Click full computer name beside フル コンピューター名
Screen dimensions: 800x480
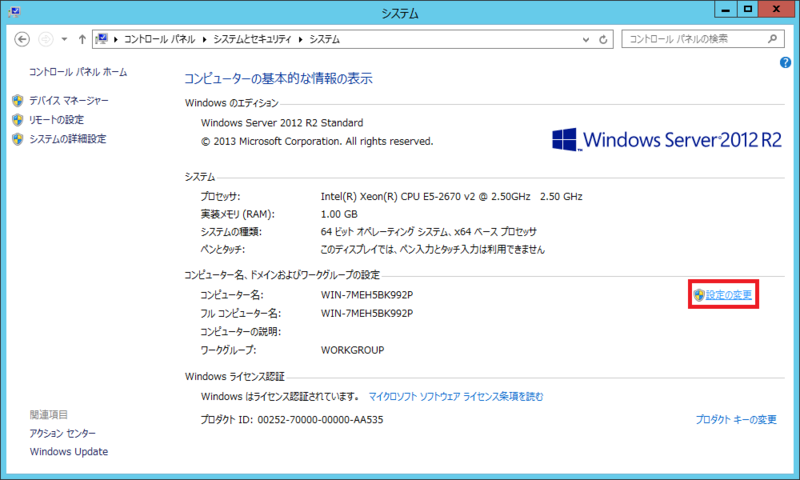367,313
